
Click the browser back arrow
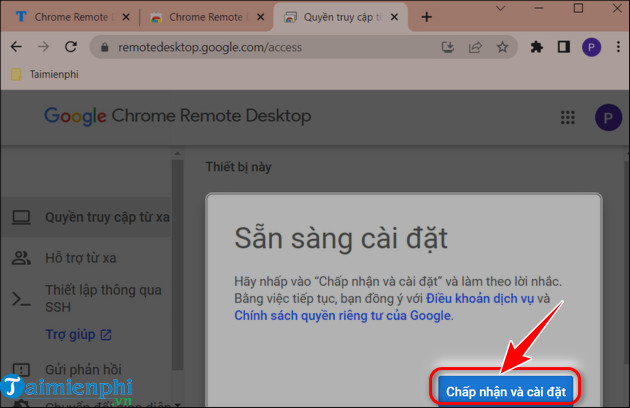[16, 47]
